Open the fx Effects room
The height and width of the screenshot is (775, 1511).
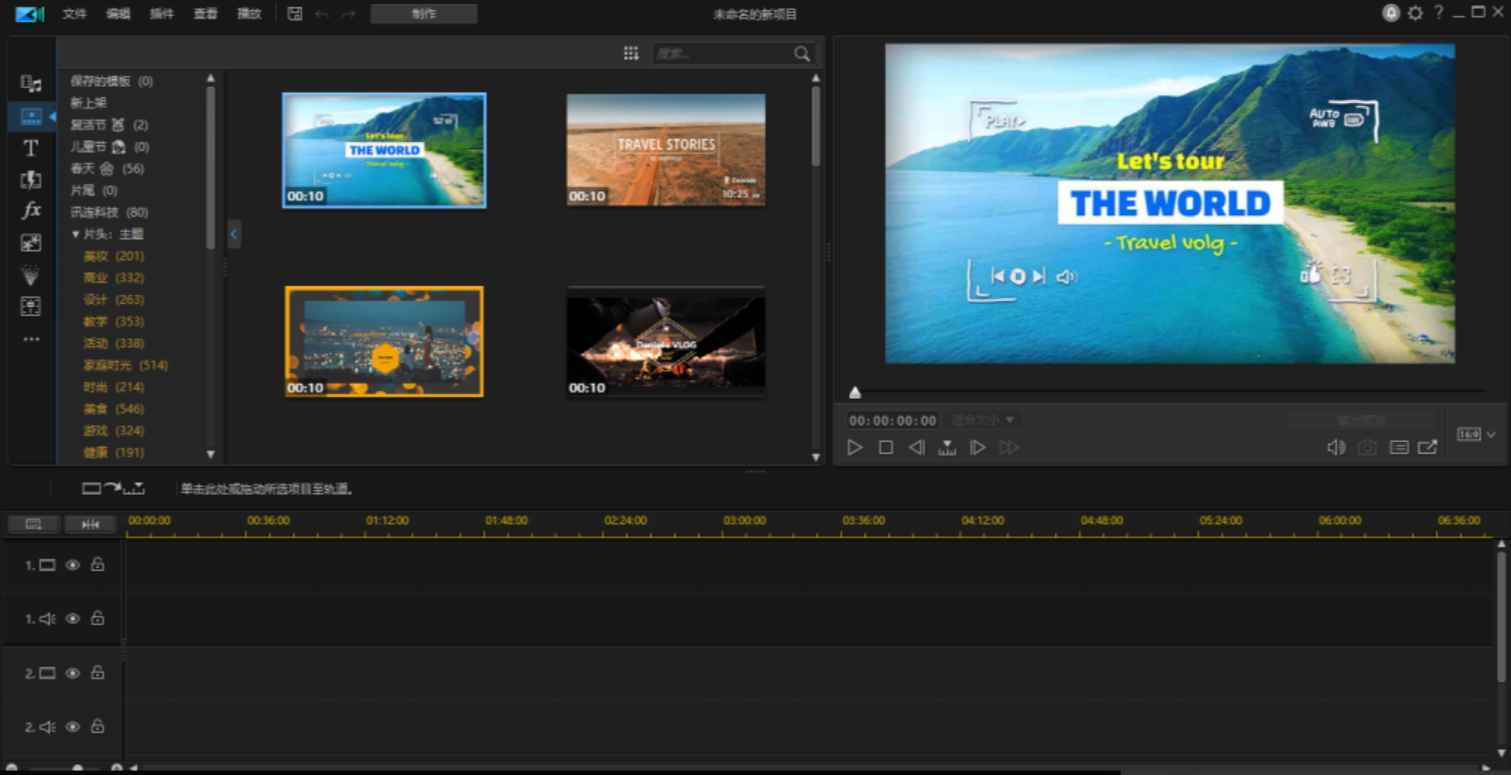pyautogui.click(x=31, y=210)
